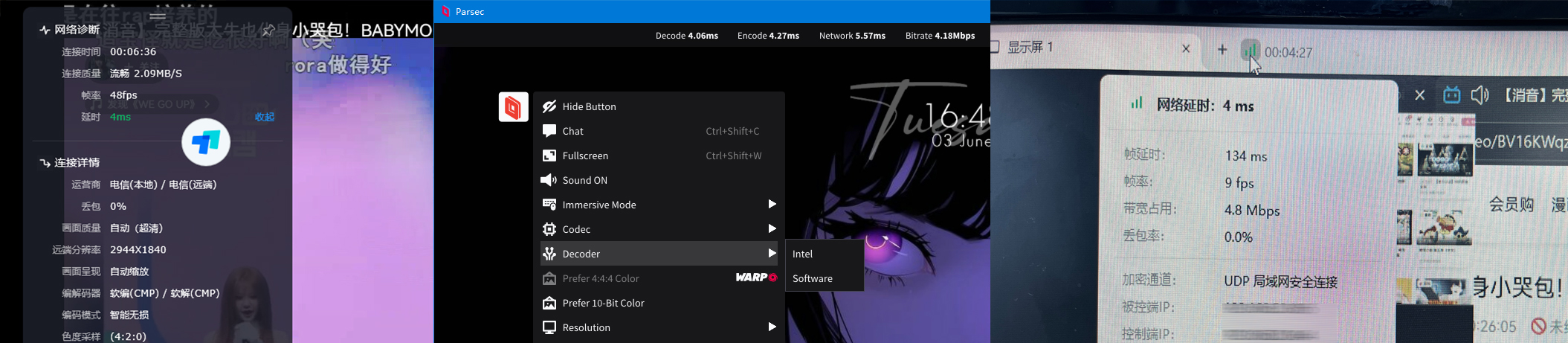This screenshot has height=343, width=1568.
Task: Click the X left of the bilibili icon
Action: click(x=1419, y=95)
